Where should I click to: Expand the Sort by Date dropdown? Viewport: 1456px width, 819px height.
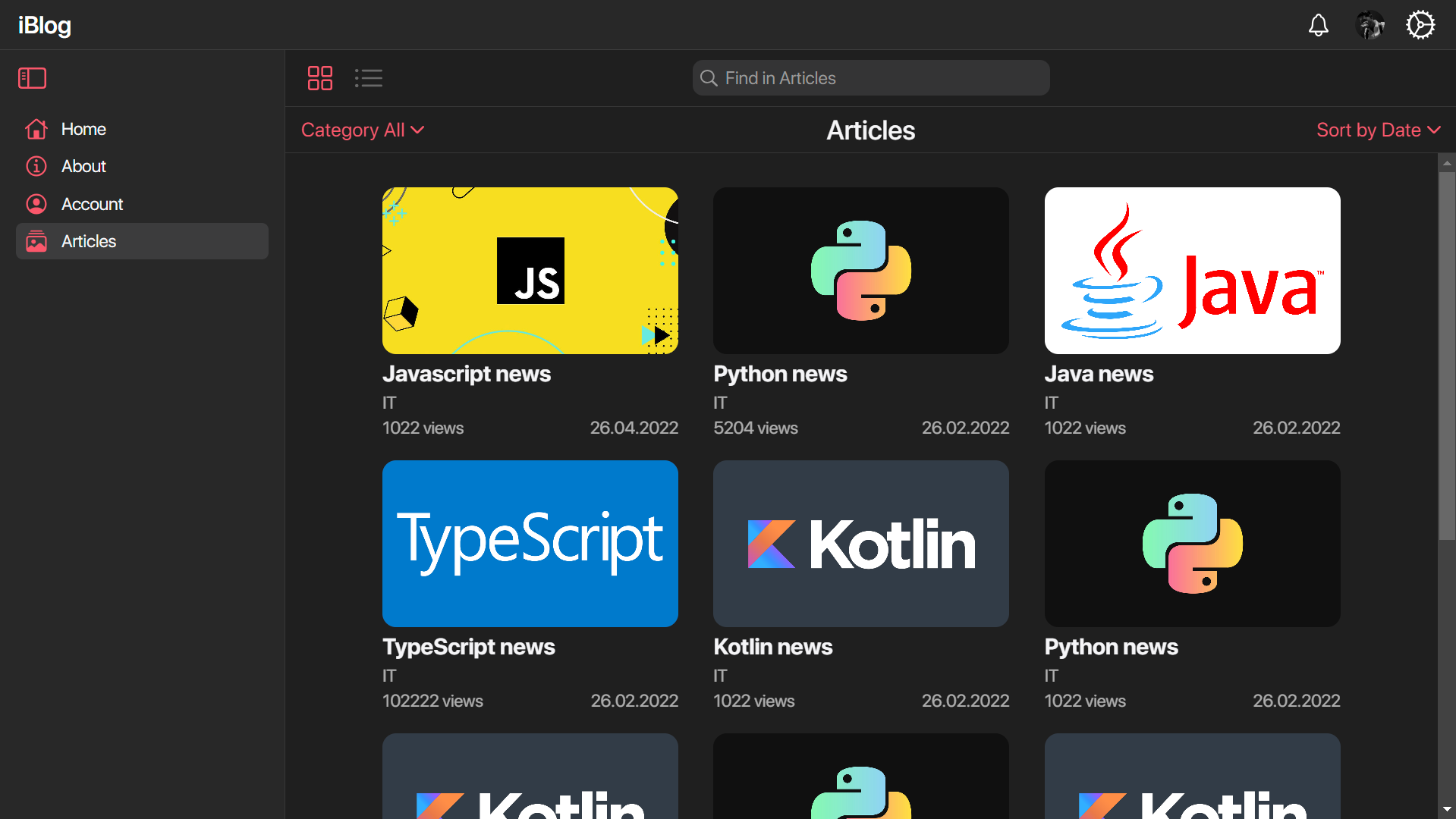tap(1379, 130)
